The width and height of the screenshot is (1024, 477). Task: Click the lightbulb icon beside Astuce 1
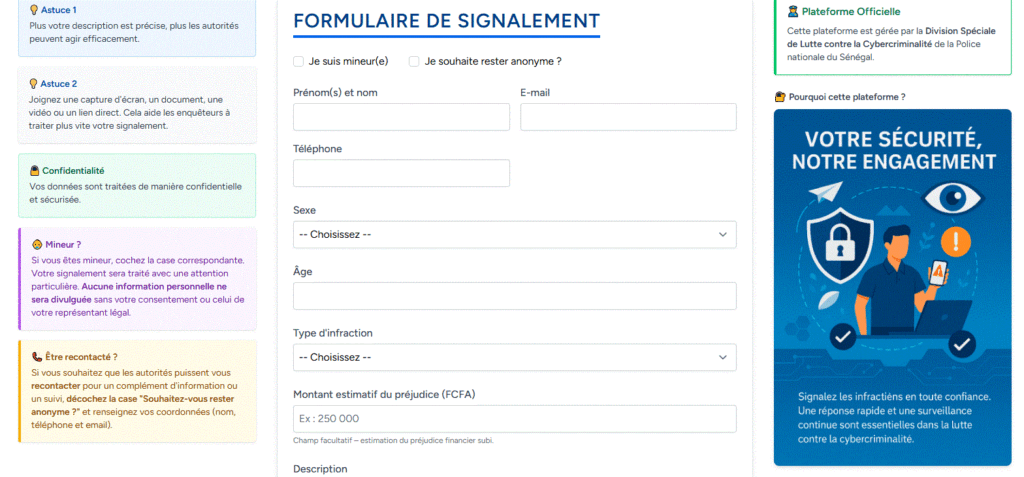[x=34, y=9]
